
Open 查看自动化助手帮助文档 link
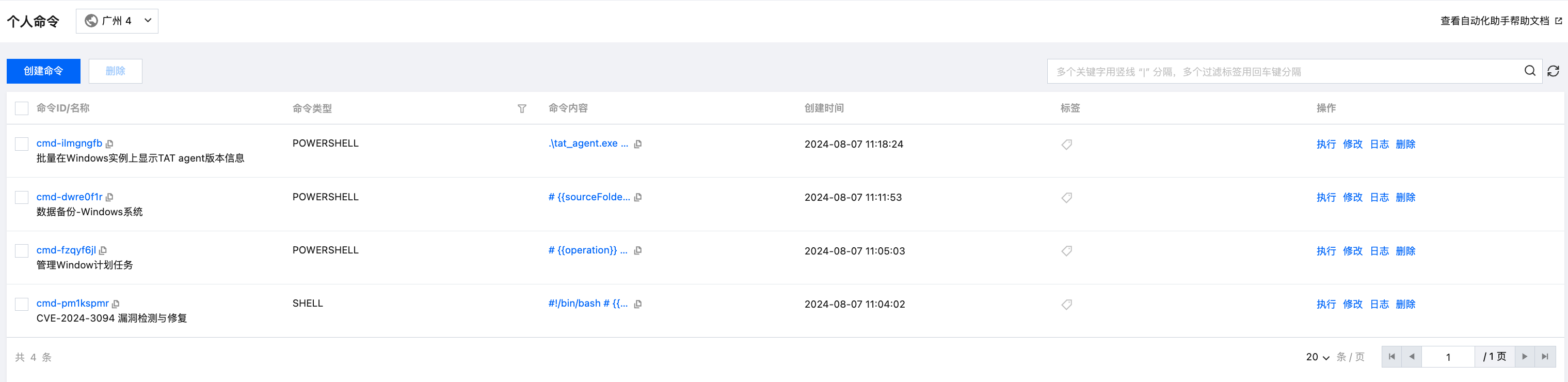[x=1500, y=21]
